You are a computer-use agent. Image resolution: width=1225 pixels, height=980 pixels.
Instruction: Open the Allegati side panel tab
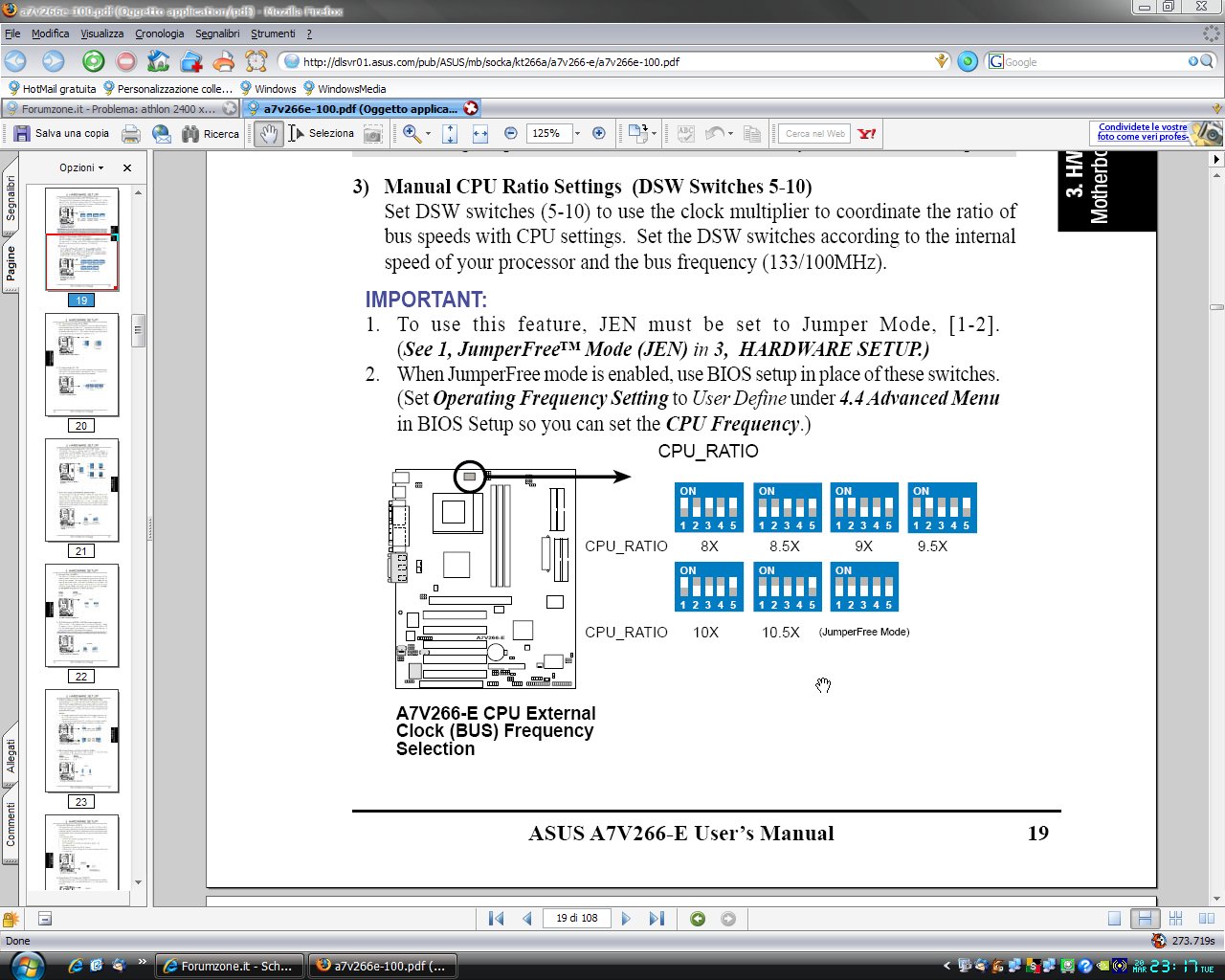pyautogui.click(x=10, y=755)
